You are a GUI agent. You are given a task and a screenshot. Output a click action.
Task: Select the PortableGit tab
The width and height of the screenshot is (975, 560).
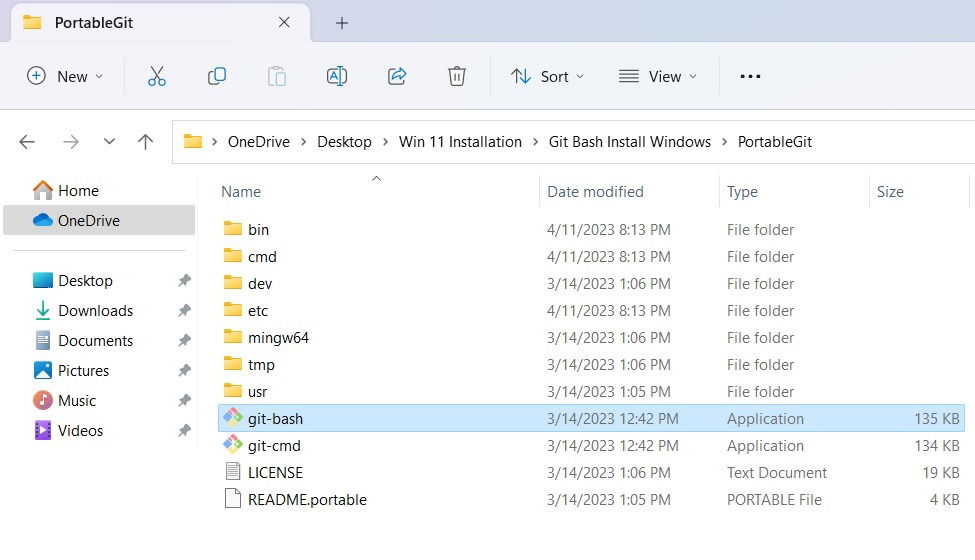[160, 23]
